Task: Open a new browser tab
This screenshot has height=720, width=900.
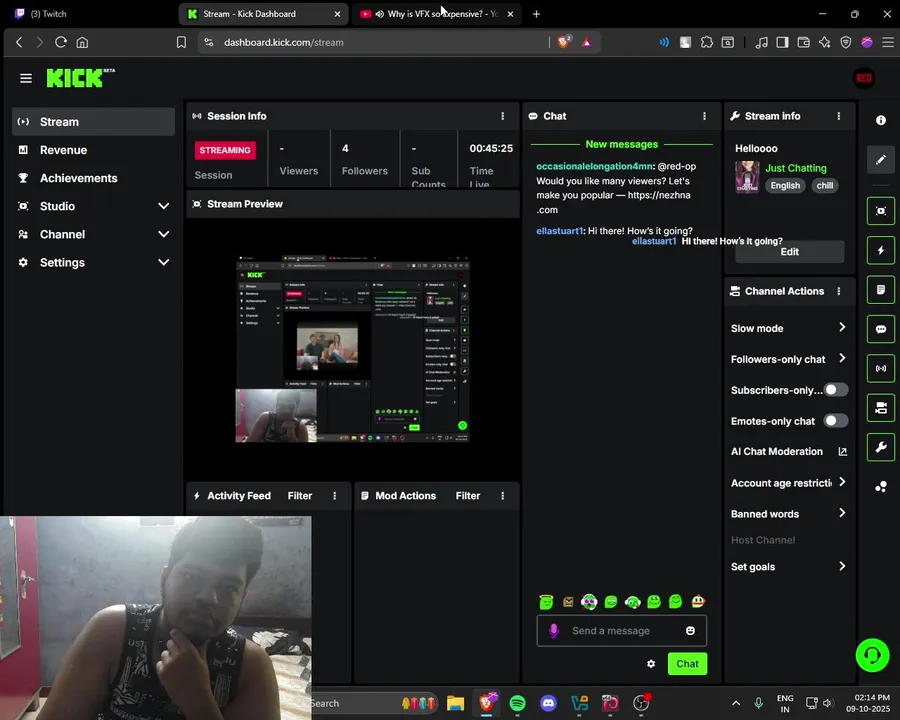Action: point(536,14)
